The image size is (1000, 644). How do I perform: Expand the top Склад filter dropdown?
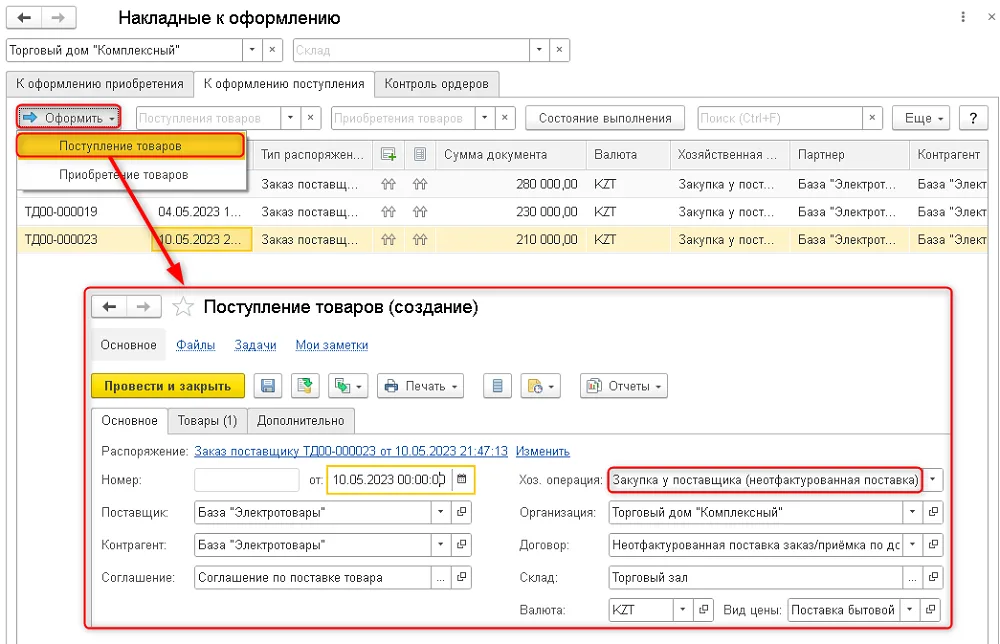click(539, 50)
